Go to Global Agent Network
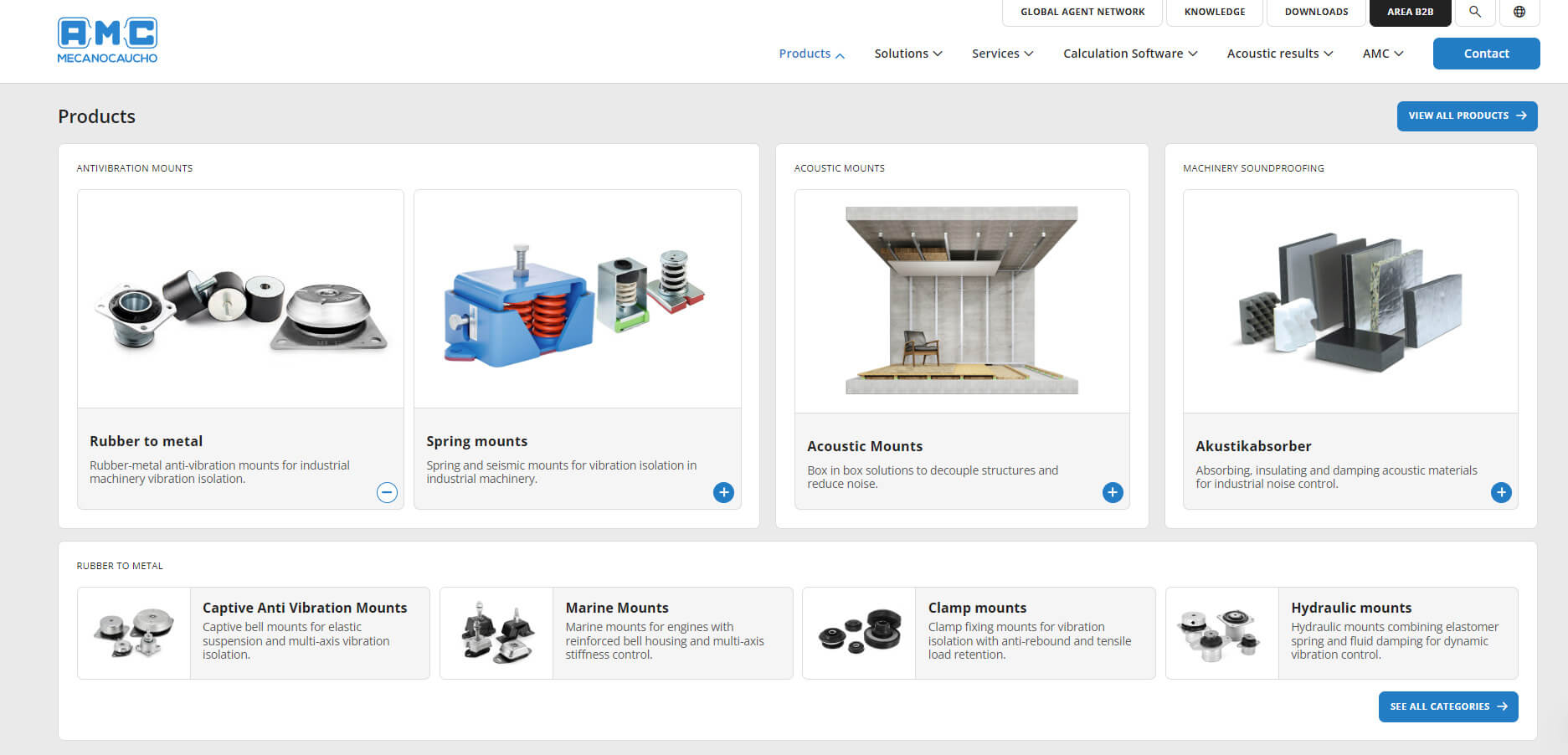Viewport: 1568px width, 755px height. pos(1082,12)
